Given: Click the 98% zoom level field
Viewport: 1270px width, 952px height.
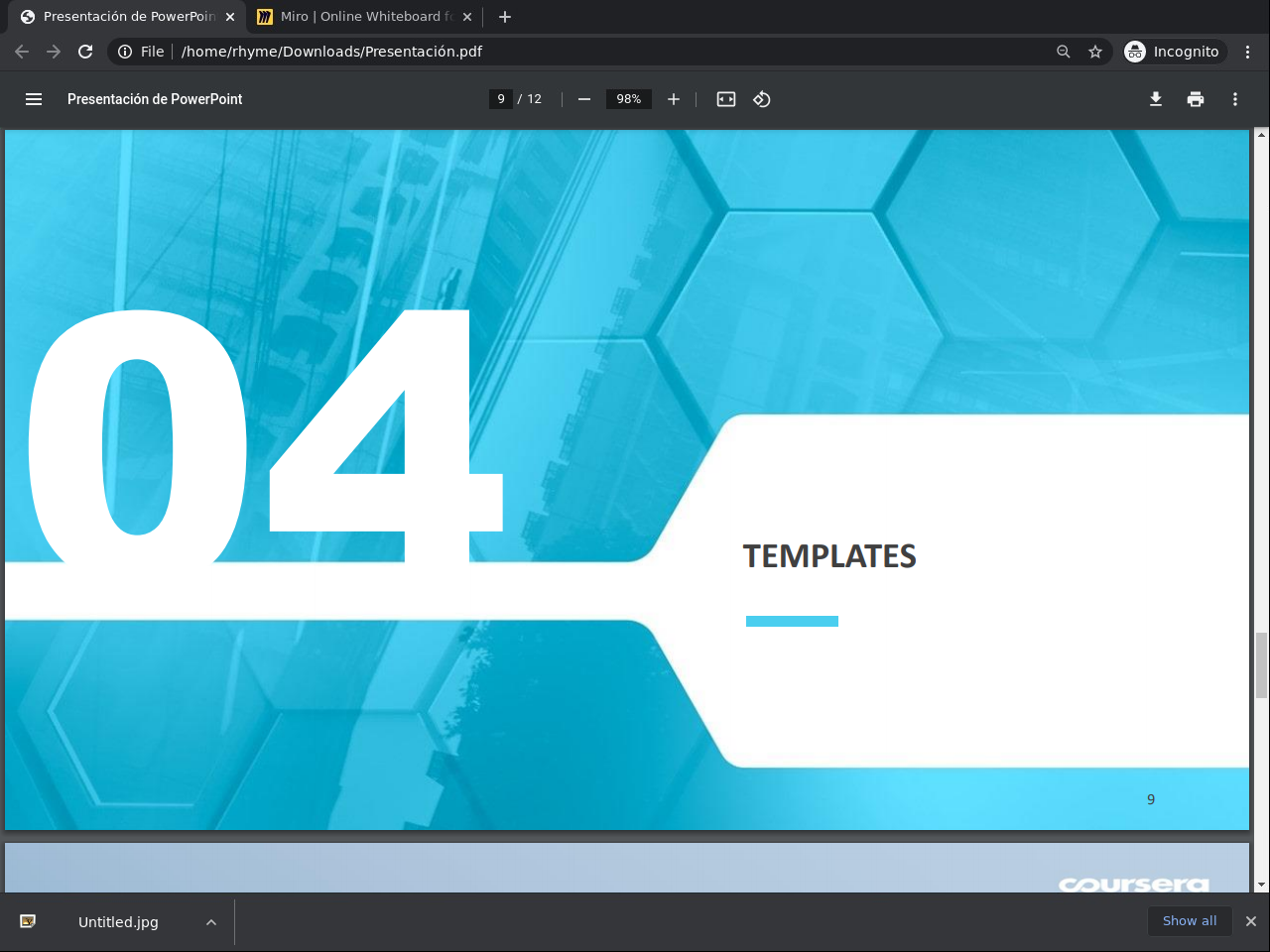Looking at the screenshot, I should click(629, 99).
